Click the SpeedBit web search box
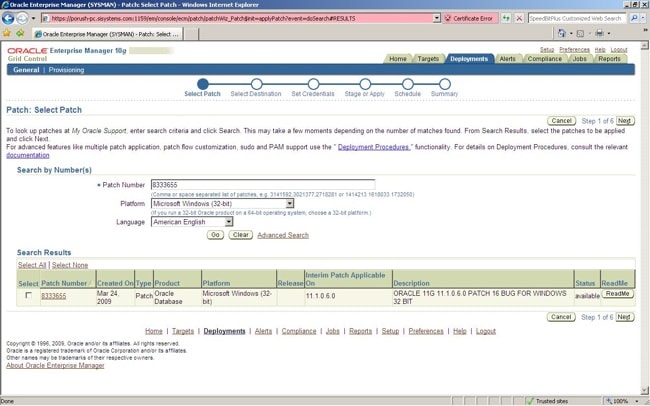This screenshot has height=406, width=650. coord(577,18)
